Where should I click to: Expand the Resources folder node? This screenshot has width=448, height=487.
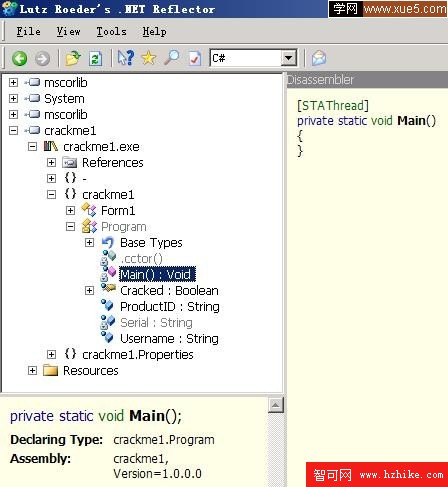point(32,370)
